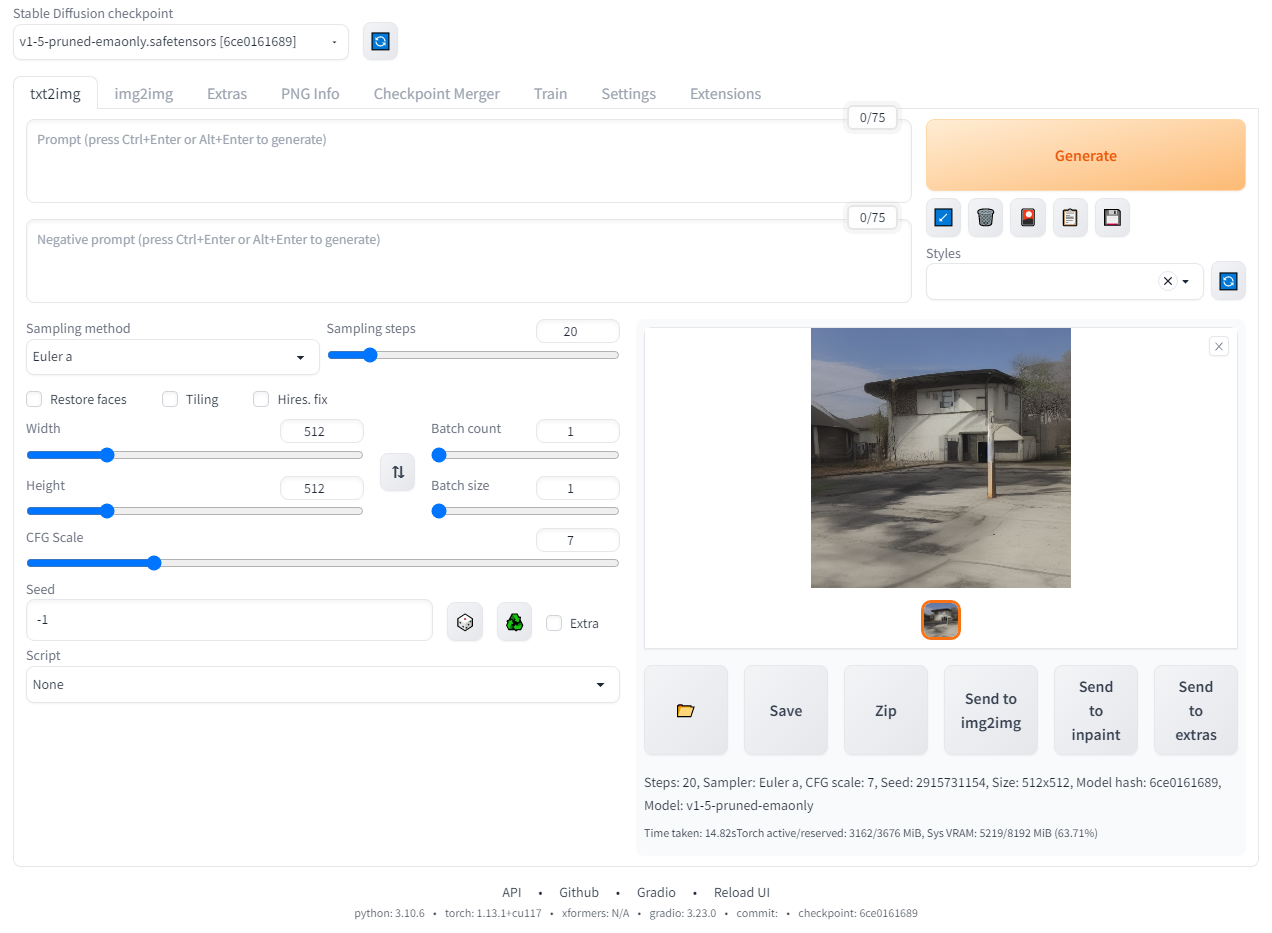Click the Zip button
The height and width of the screenshot is (933, 1272).
click(886, 710)
